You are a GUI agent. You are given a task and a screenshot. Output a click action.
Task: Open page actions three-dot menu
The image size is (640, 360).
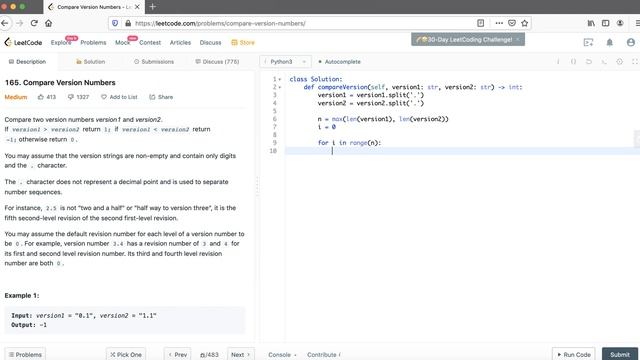pos(499,23)
